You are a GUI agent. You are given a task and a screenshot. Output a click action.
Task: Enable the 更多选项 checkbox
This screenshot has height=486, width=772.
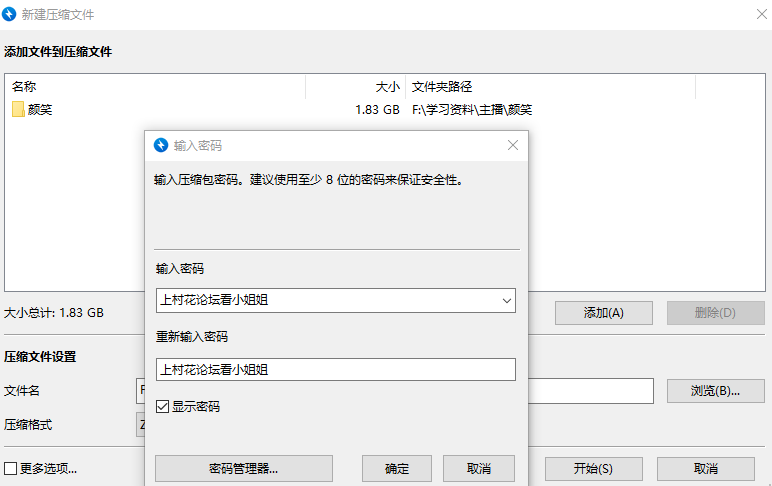10,469
